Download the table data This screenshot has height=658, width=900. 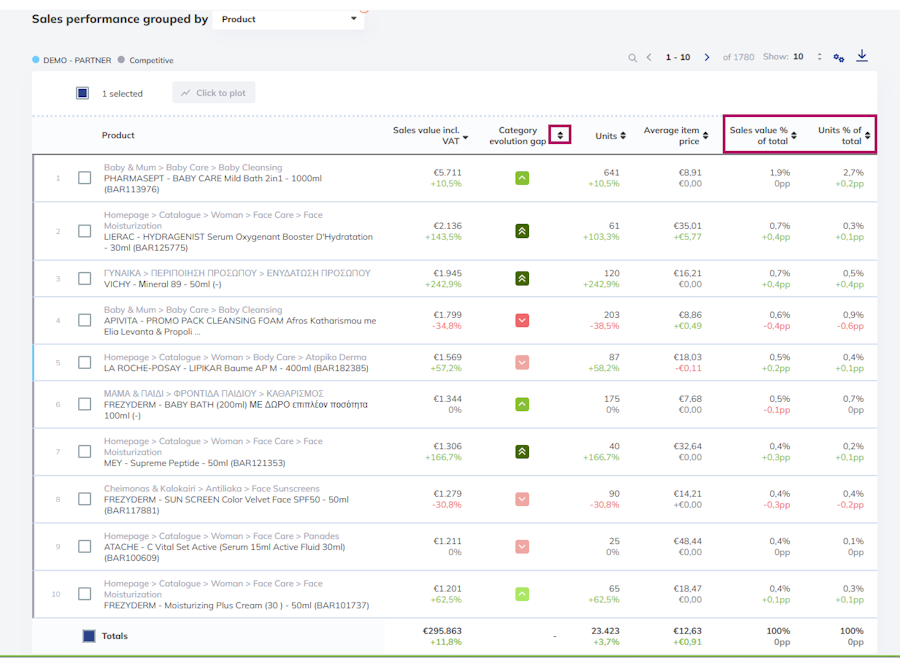pyautogui.click(x=862, y=56)
